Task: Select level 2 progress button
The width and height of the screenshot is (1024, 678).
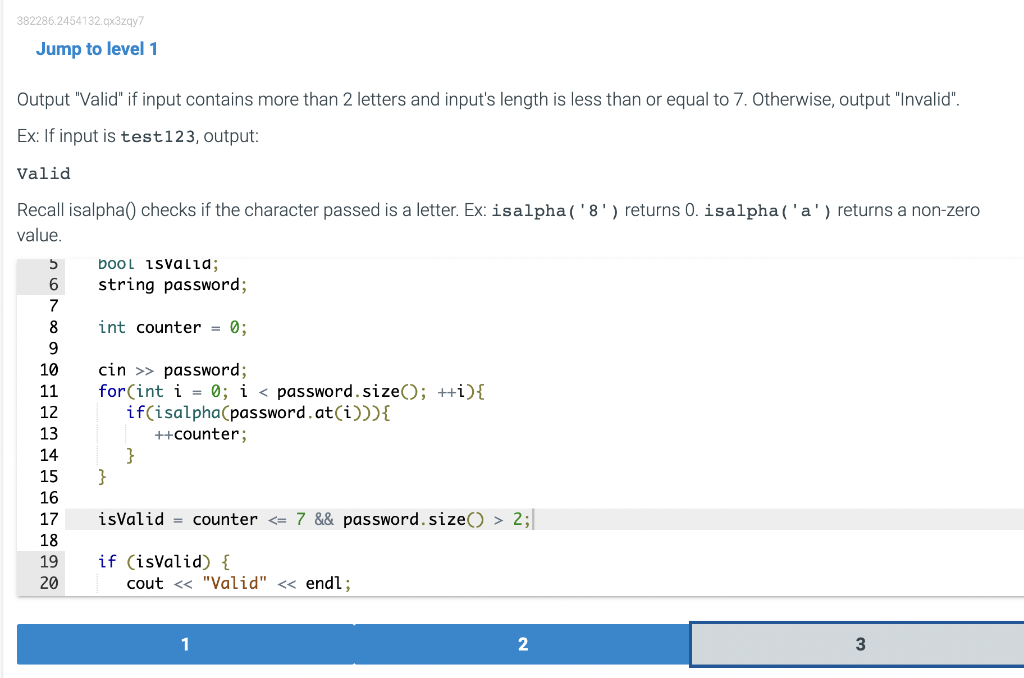Action: [523, 644]
